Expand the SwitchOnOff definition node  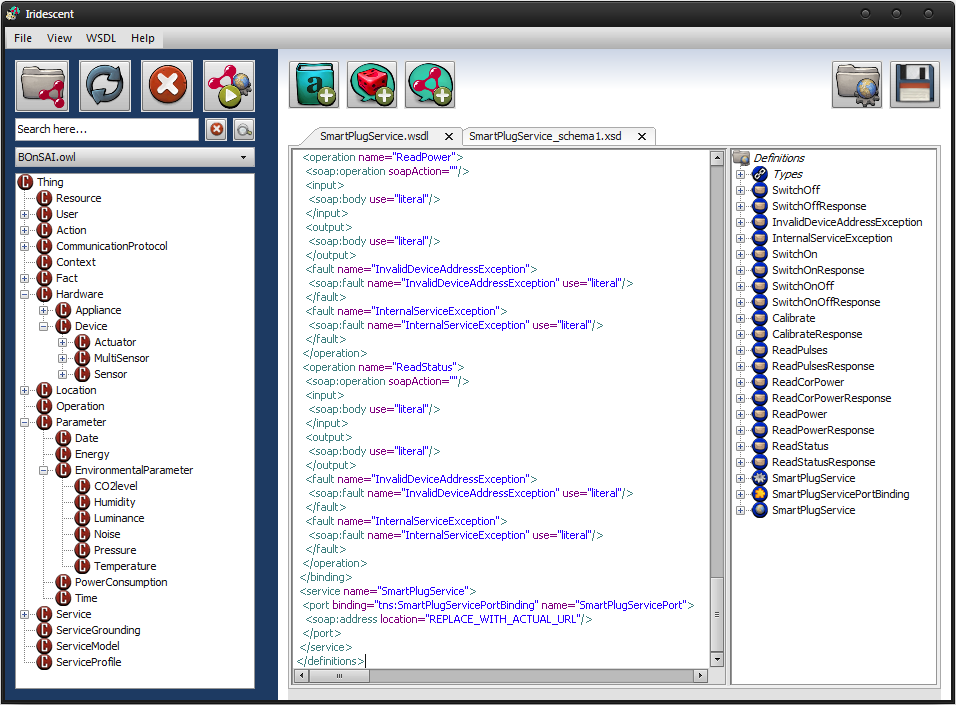tap(740, 286)
